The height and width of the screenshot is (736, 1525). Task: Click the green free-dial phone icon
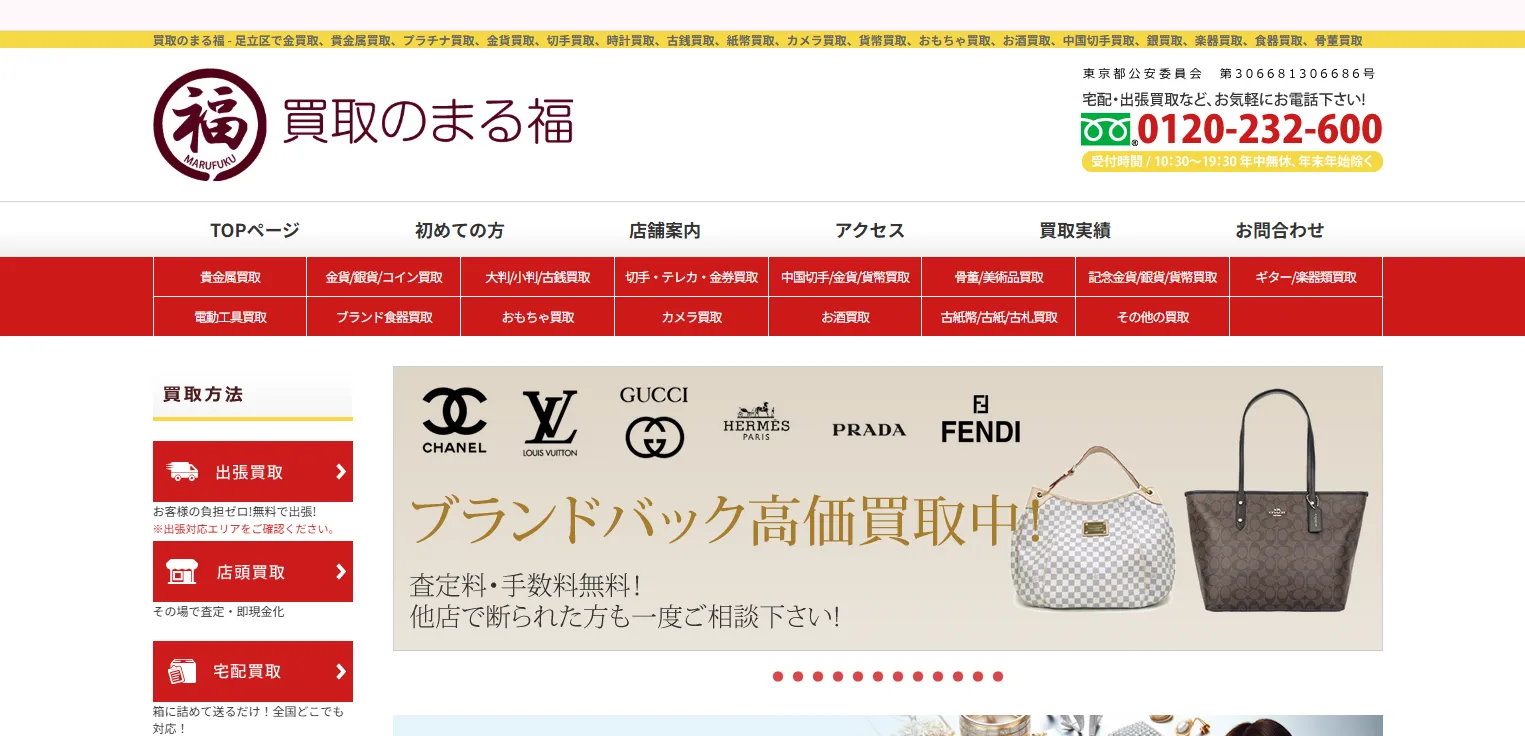[x=1106, y=130]
